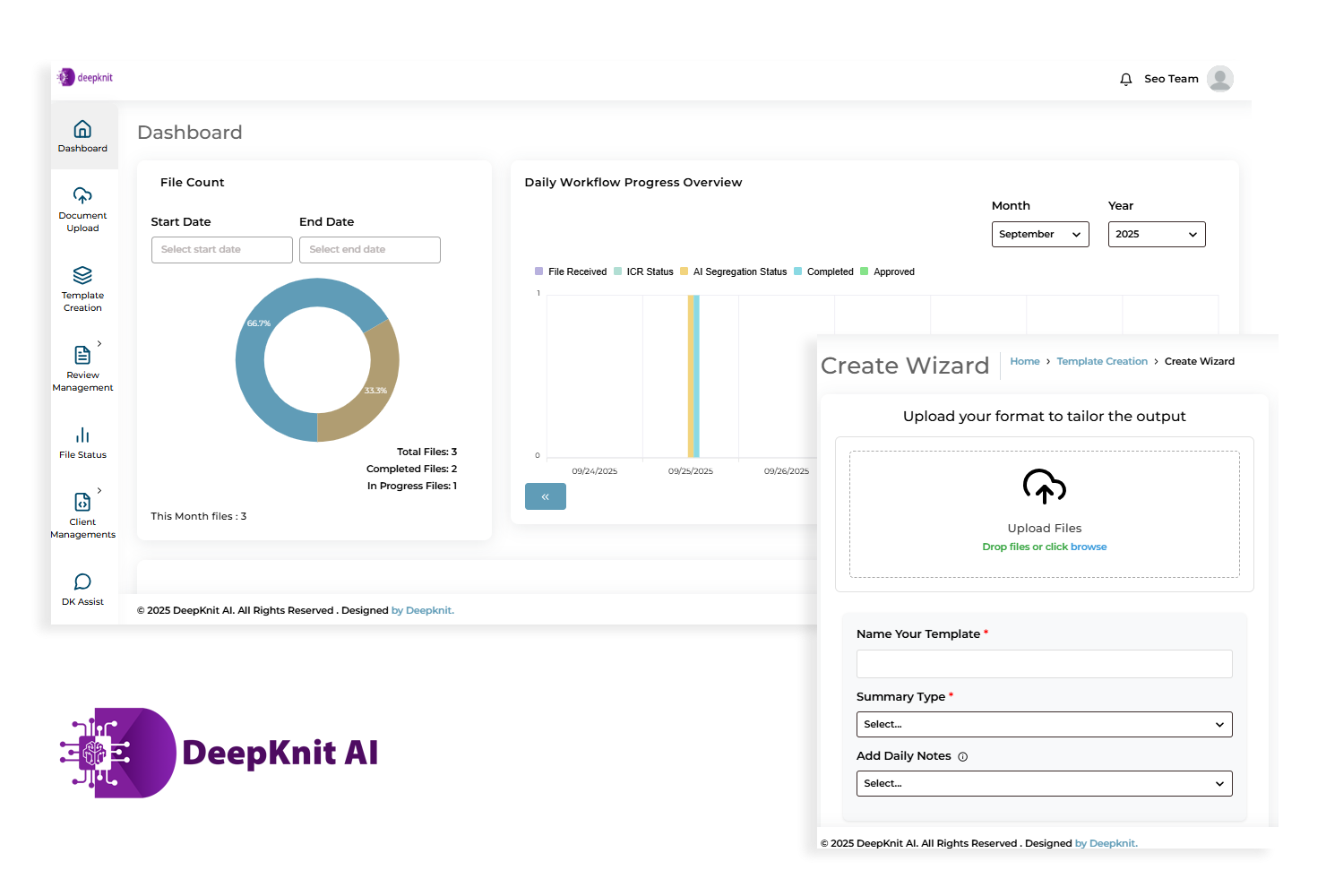1326x896 pixels.
Task: Open File Status bar chart icon
Action: pos(82,435)
